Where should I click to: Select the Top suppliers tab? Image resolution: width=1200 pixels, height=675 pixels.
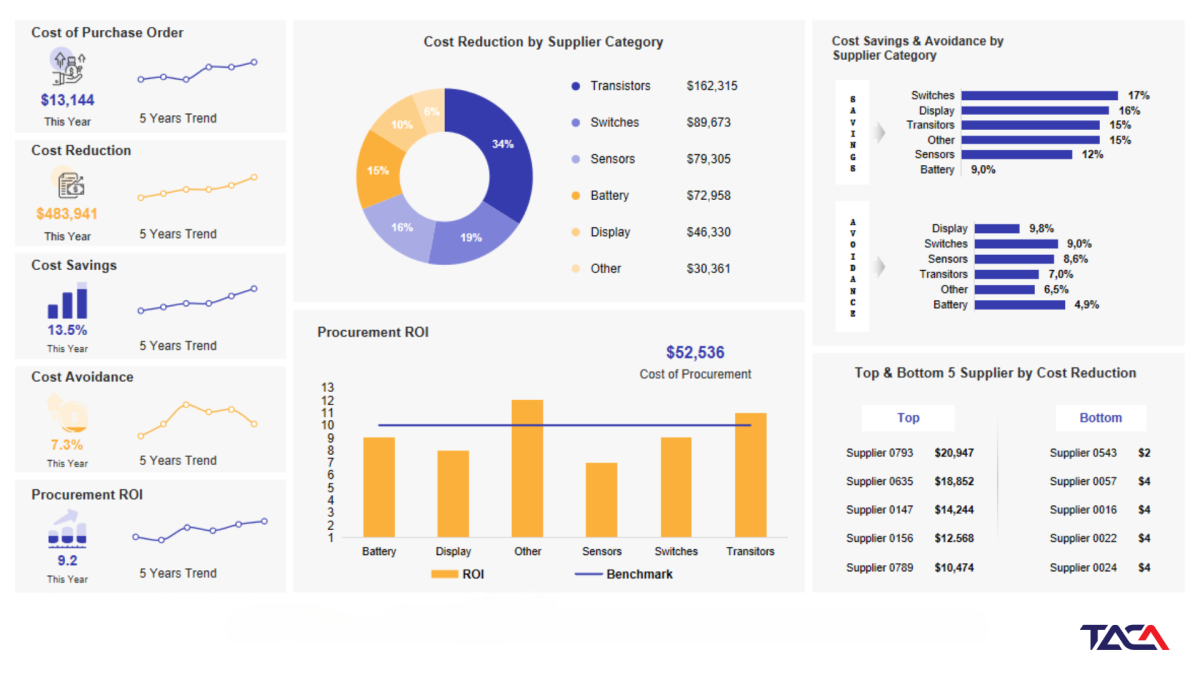908,418
